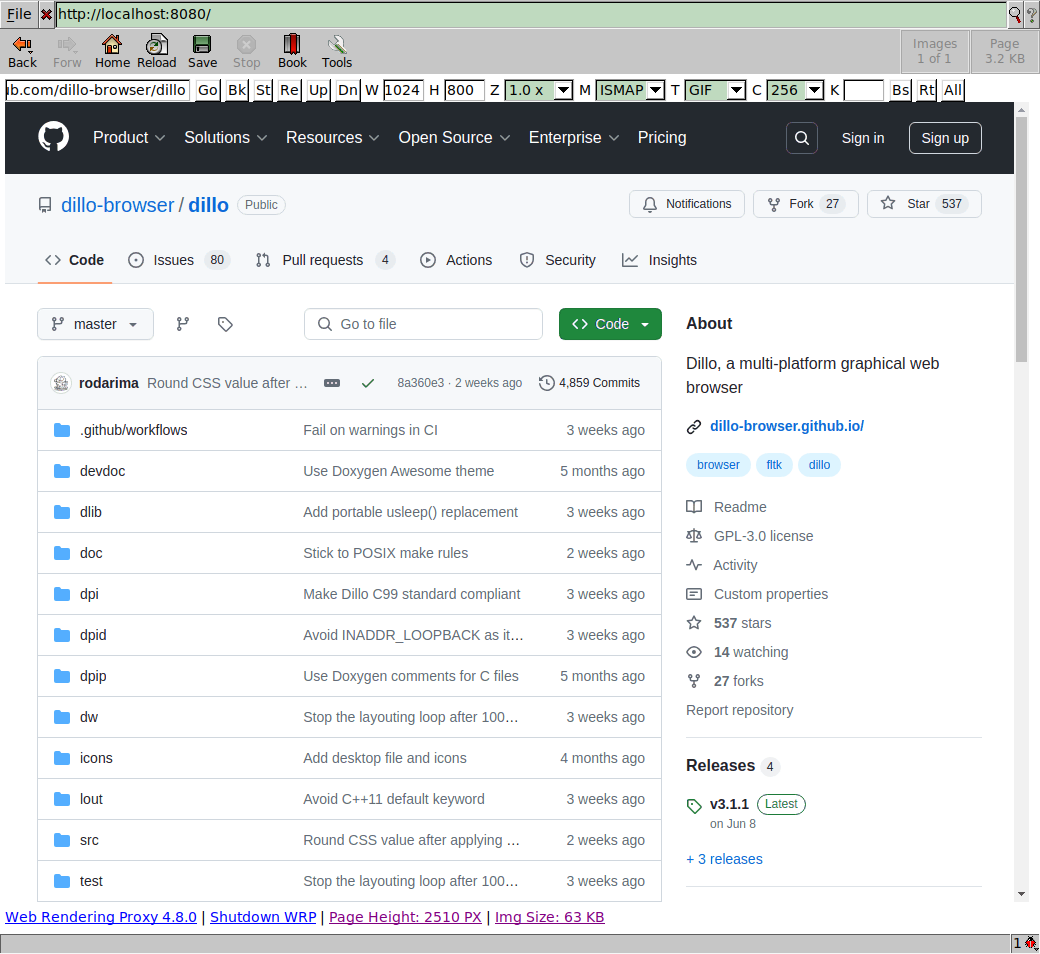This screenshot has height=954, width=1040.
Task: Click the branches icon next to master
Action: click(182, 324)
